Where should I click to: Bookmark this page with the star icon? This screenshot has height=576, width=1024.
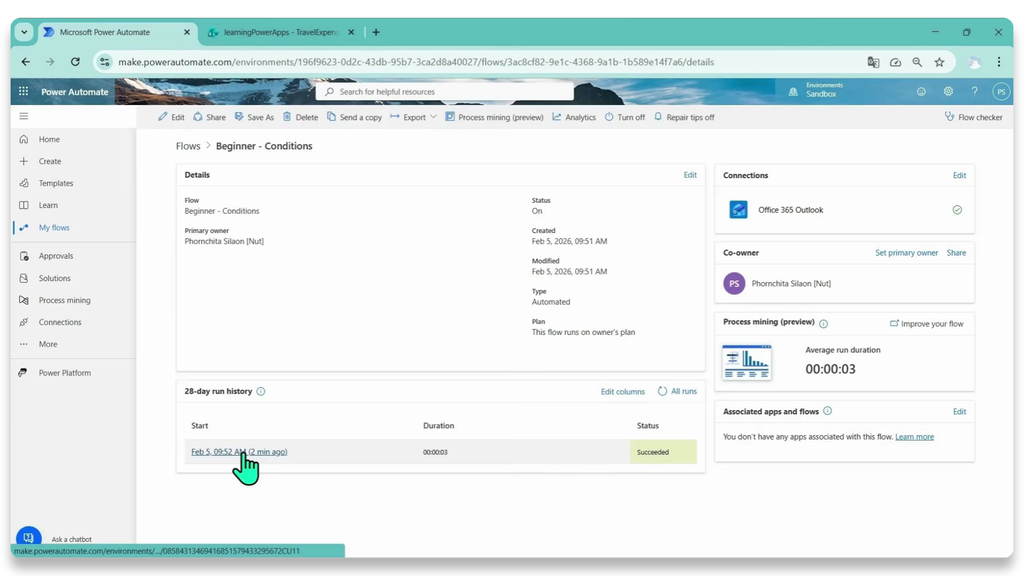939,62
